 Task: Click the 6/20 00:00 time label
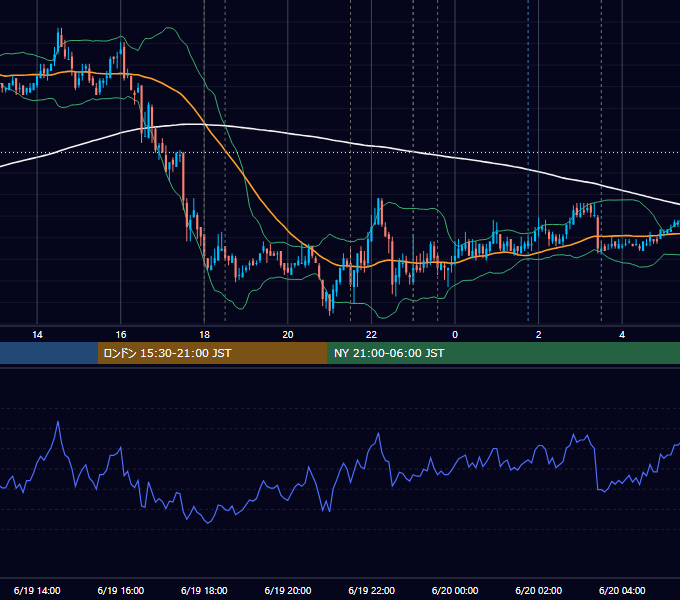tap(455, 590)
